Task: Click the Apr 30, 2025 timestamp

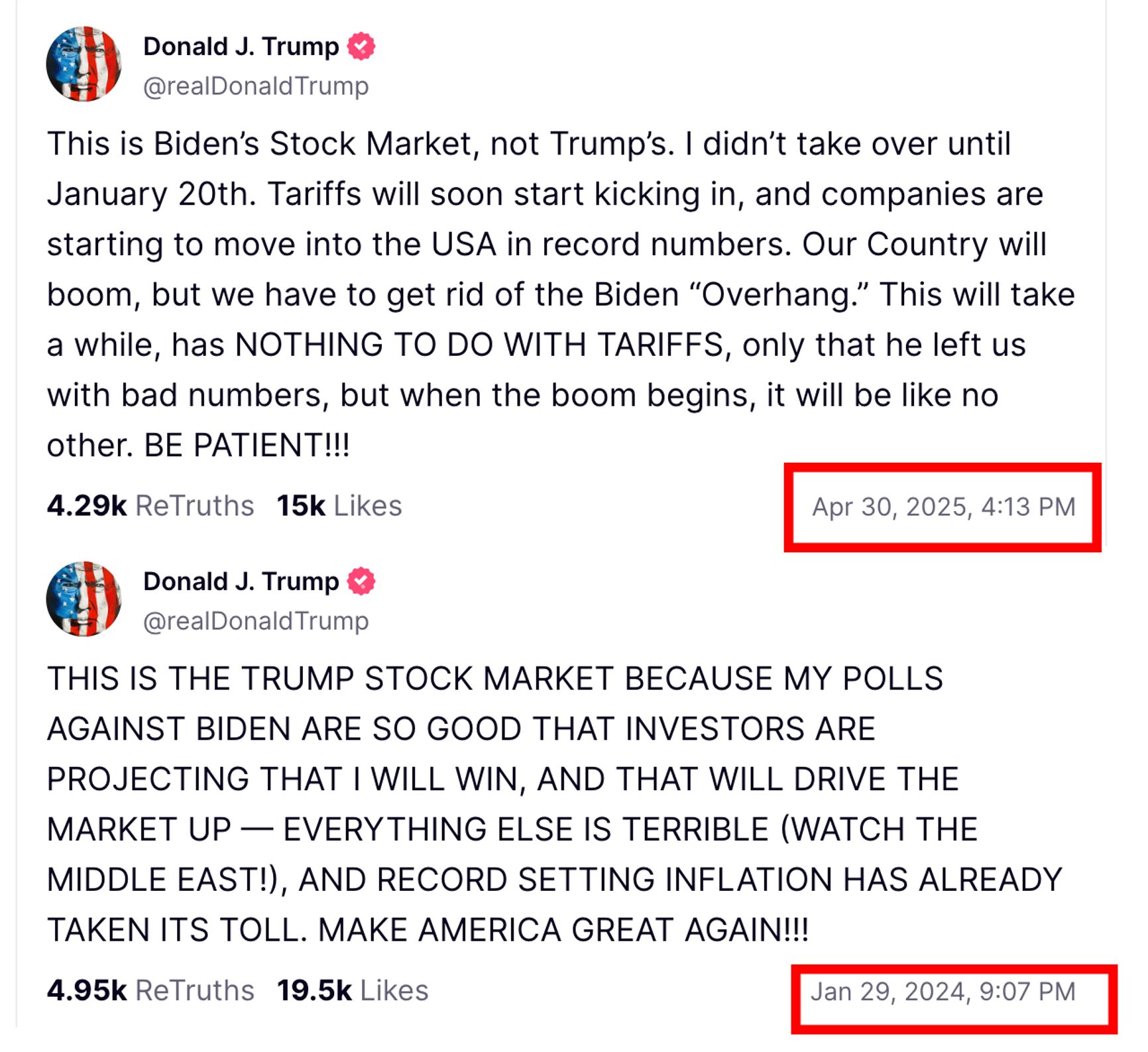Action: [944, 507]
